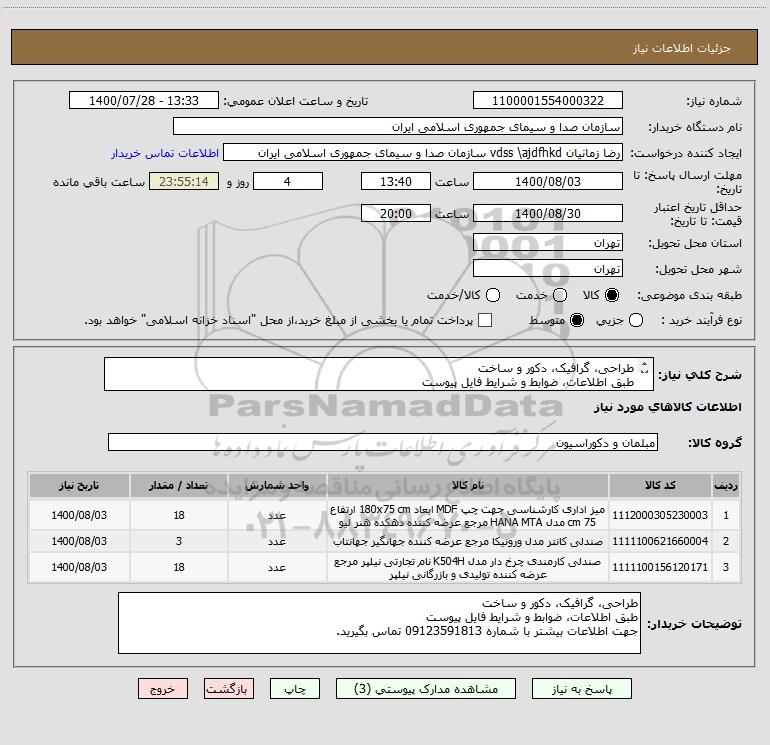Click the remaining days field showing 4
The height and width of the screenshot is (745, 770).
[x=288, y=181]
